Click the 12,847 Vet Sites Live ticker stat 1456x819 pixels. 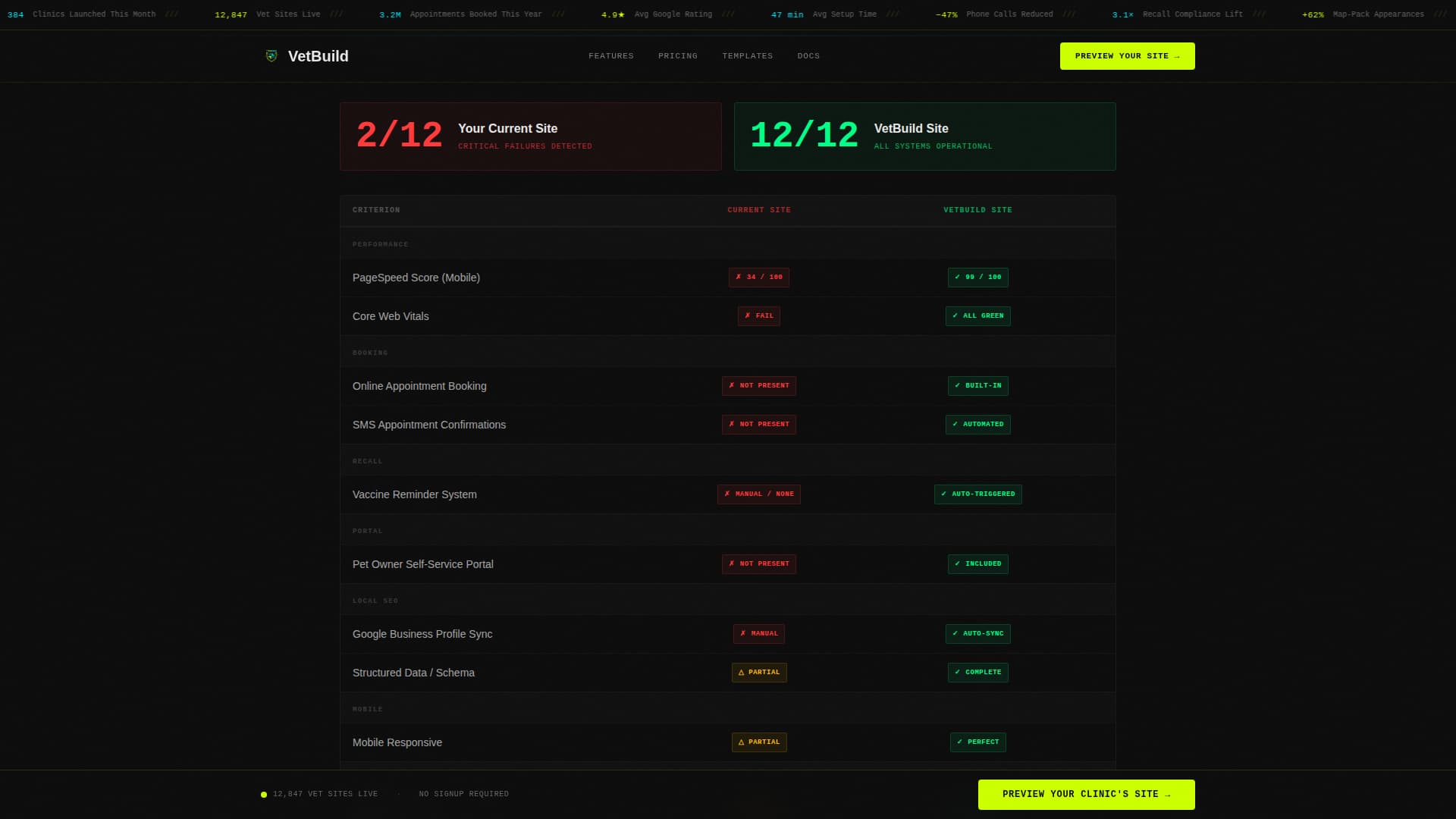pos(268,14)
